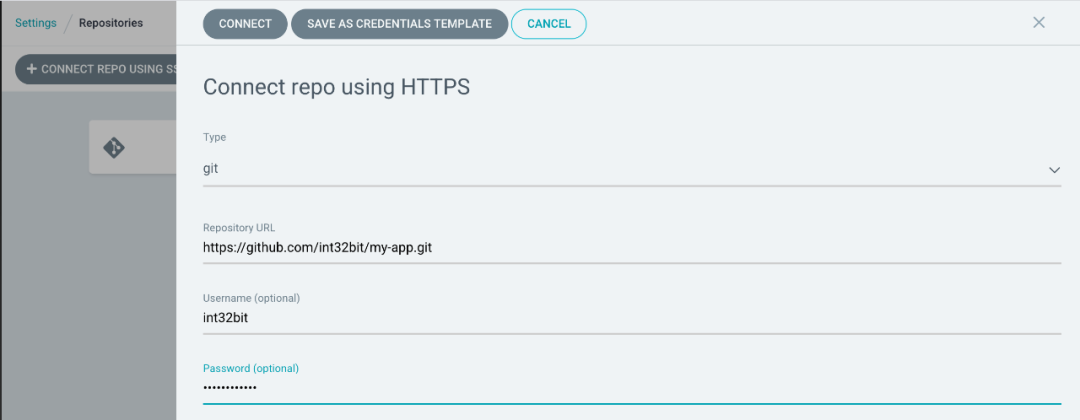Click the Connect repo using HTTPS heading

click(x=336, y=87)
